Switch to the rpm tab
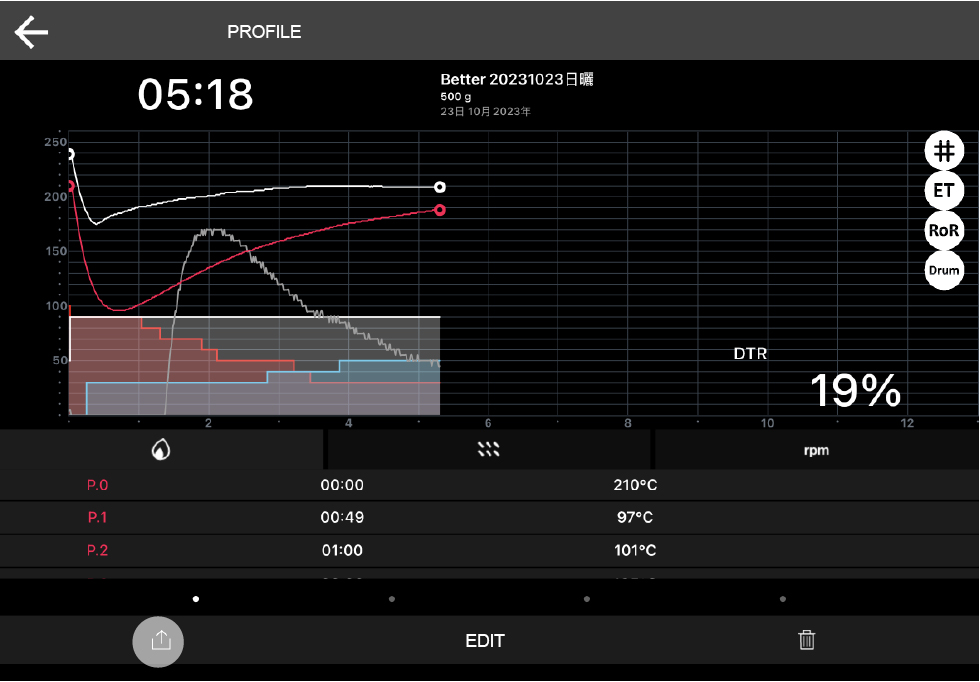The image size is (980, 682). click(816, 450)
